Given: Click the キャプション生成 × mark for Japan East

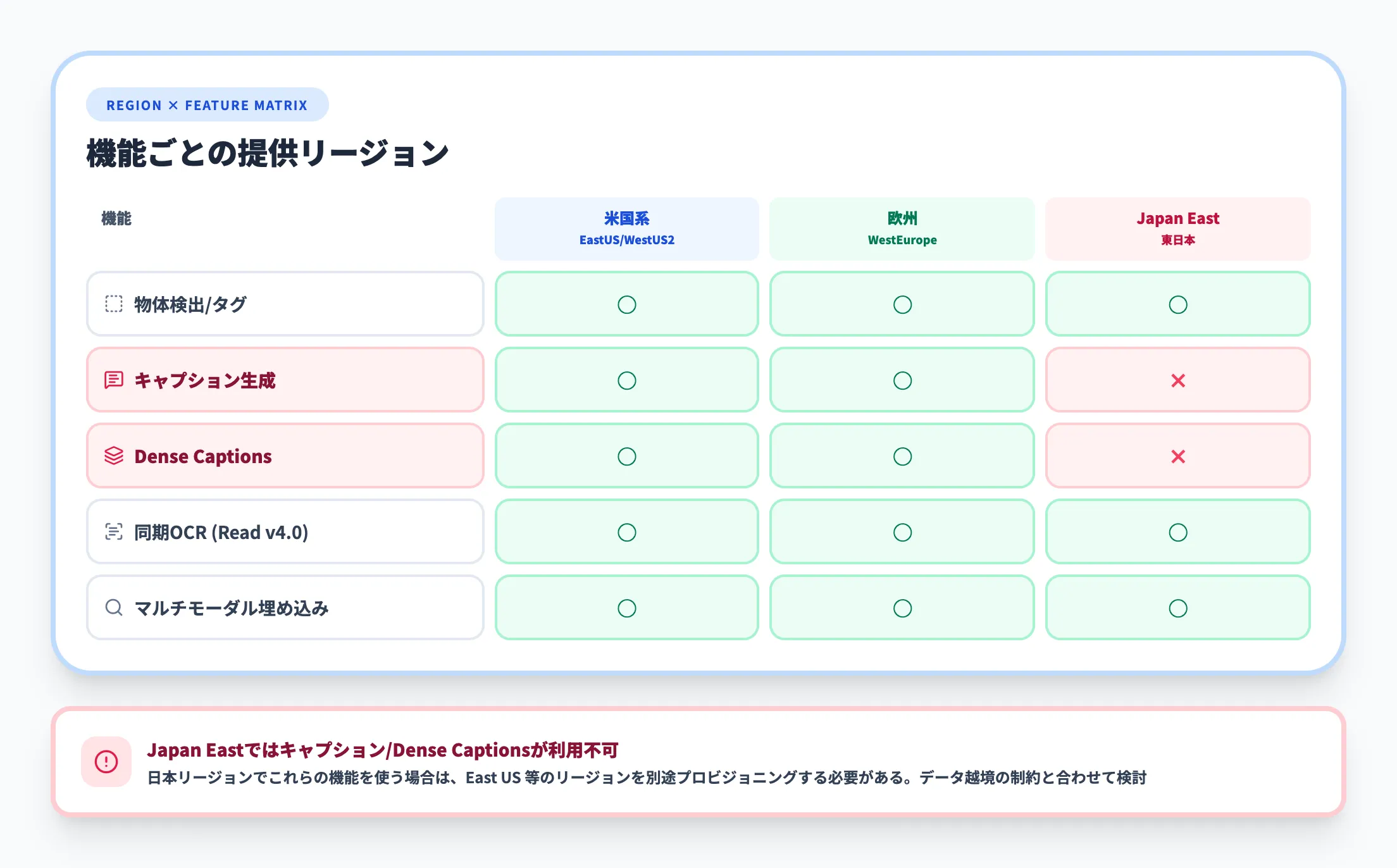Looking at the screenshot, I should click(1177, 380).
